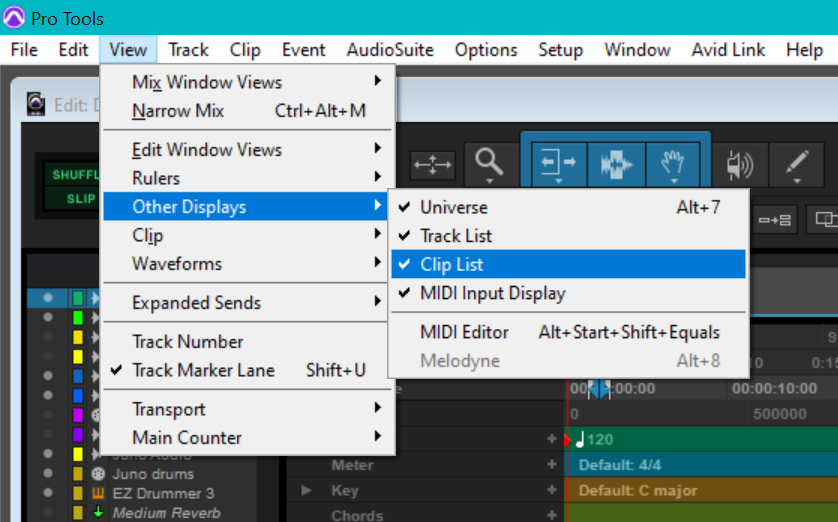Click the zoom toggle arrows icon
The image size is (838, 522).
(x=433, y=162)
